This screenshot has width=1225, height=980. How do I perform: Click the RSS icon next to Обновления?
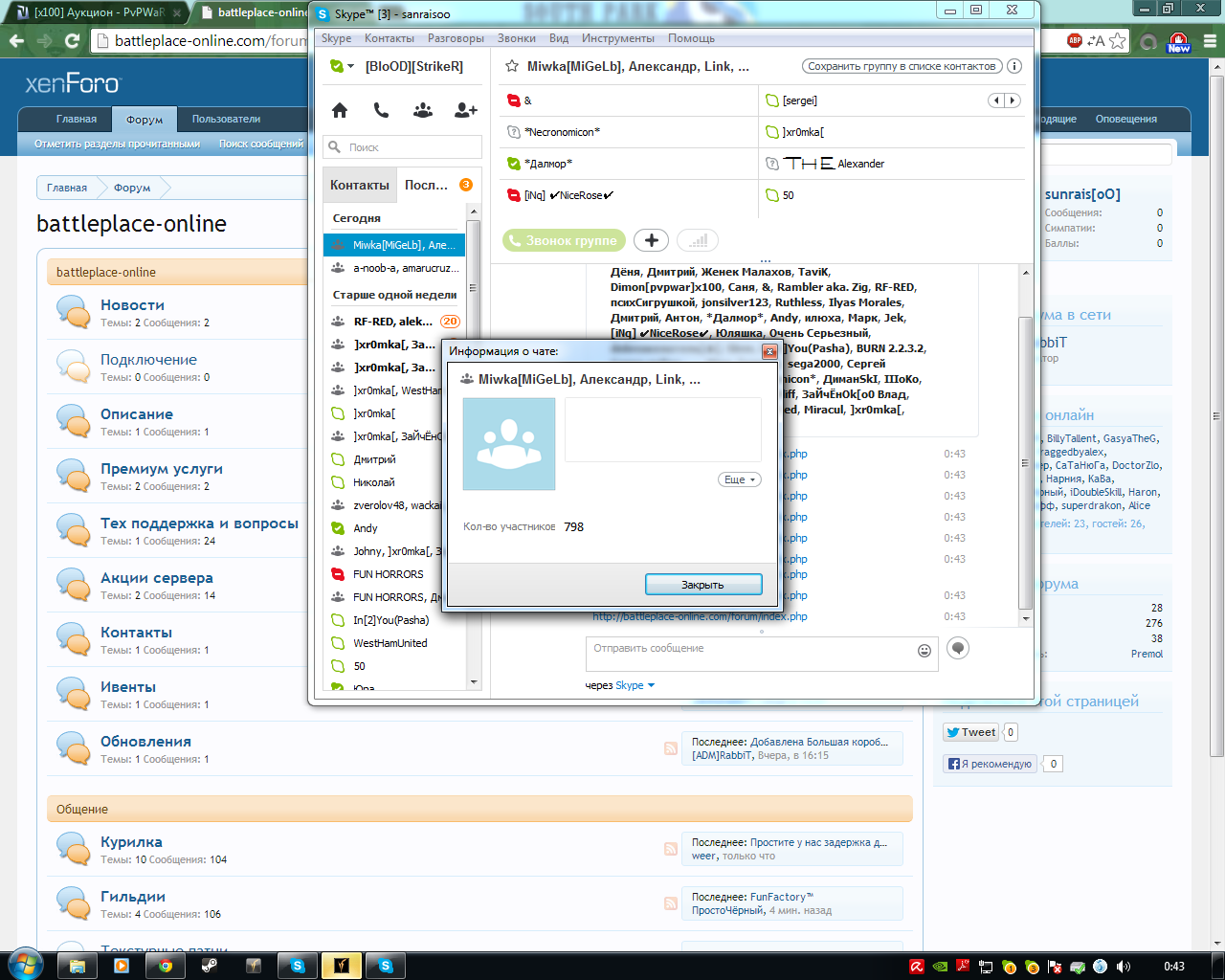671,748
